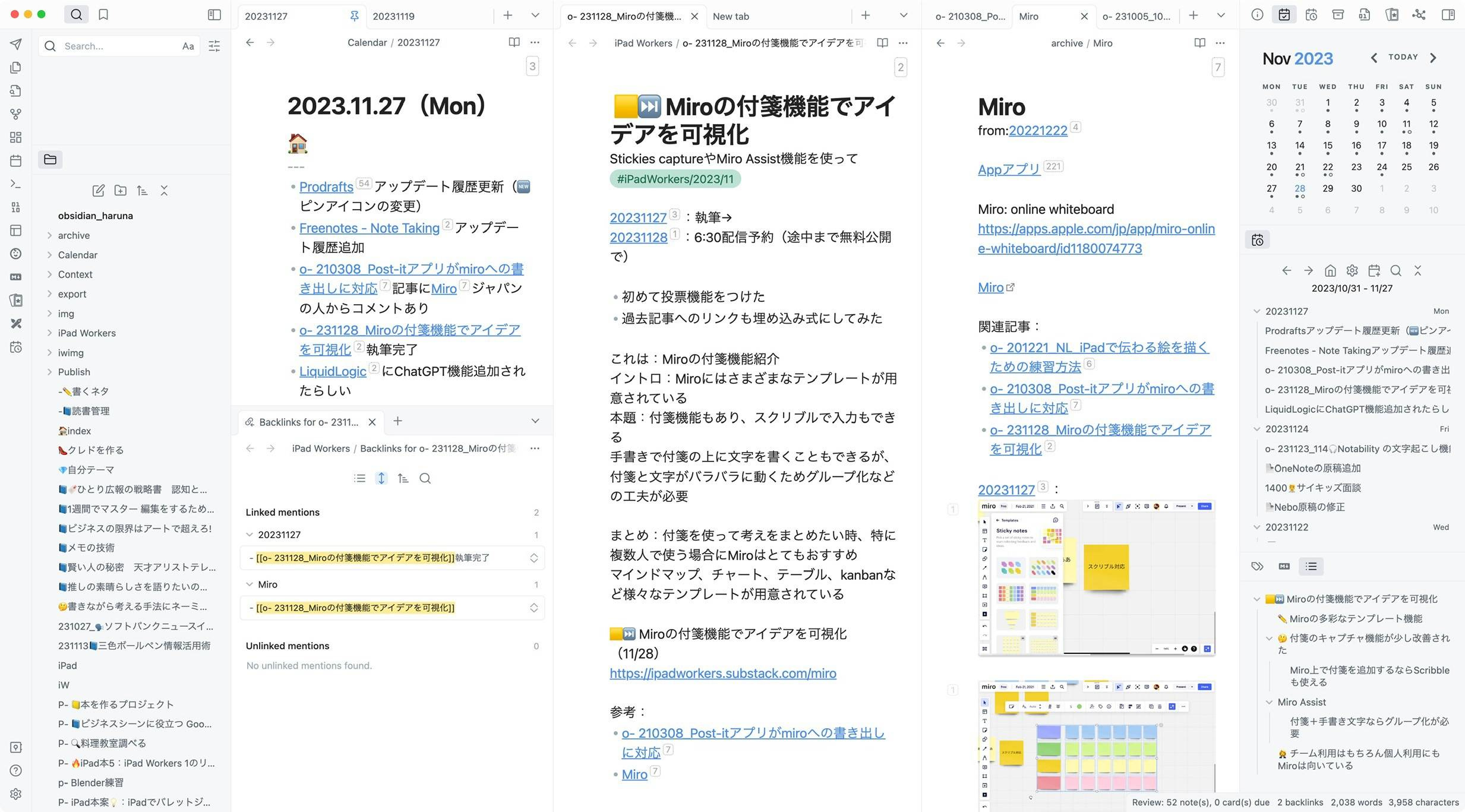Collapse all folders in file explorer
Image resolution: width=1465 pixels, height=812 pixels.
(x=164, y=191)
